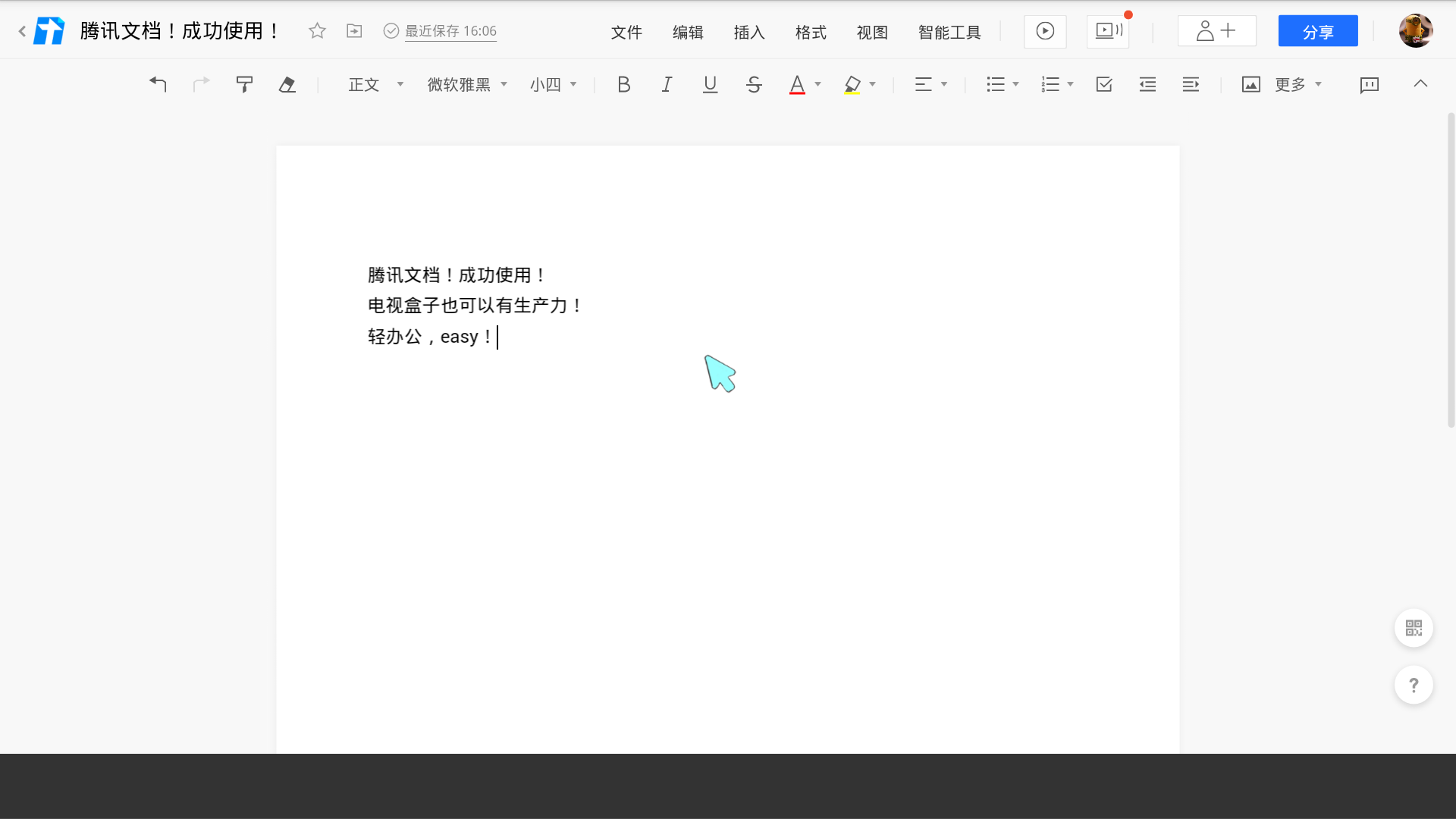Expand the bullet list style arrow
Viewport: 1456px width, 819px height.
tap(1016, 84)
